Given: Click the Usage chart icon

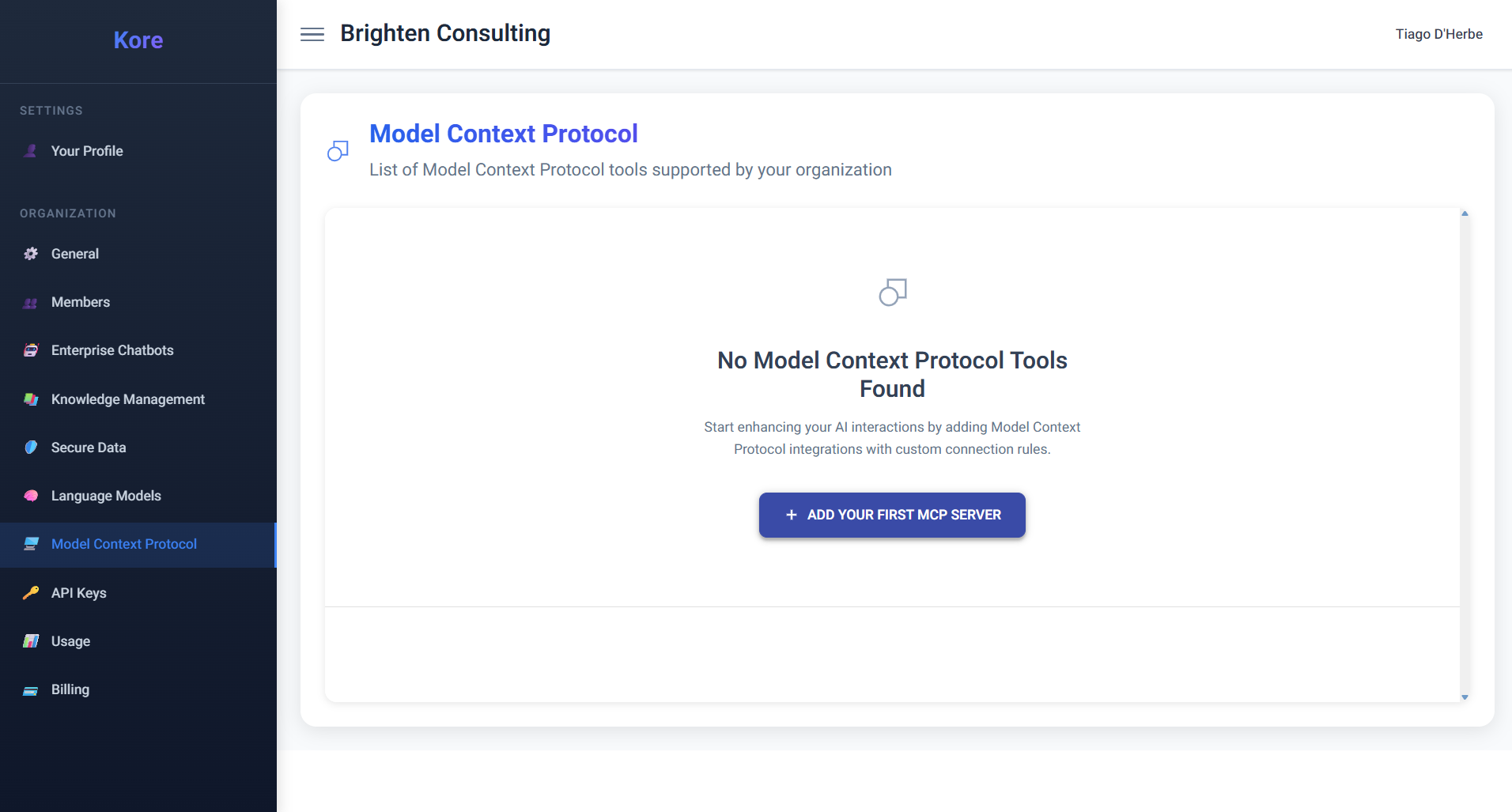Looking at the screenshot, I should coord(31,641).
